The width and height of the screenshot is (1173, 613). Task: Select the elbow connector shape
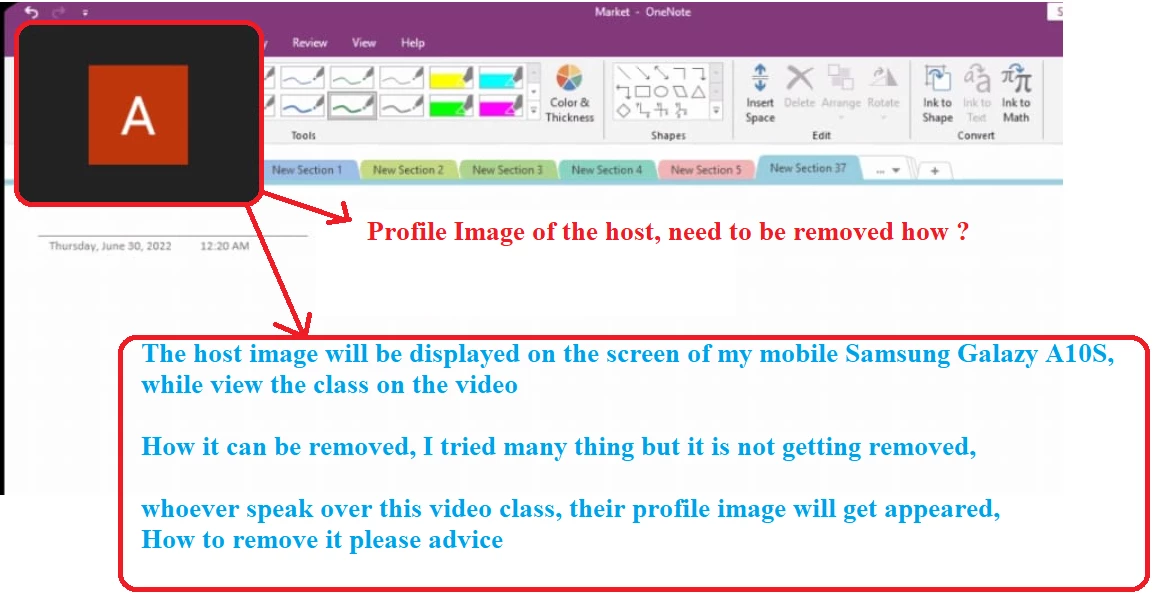(680, 73)
